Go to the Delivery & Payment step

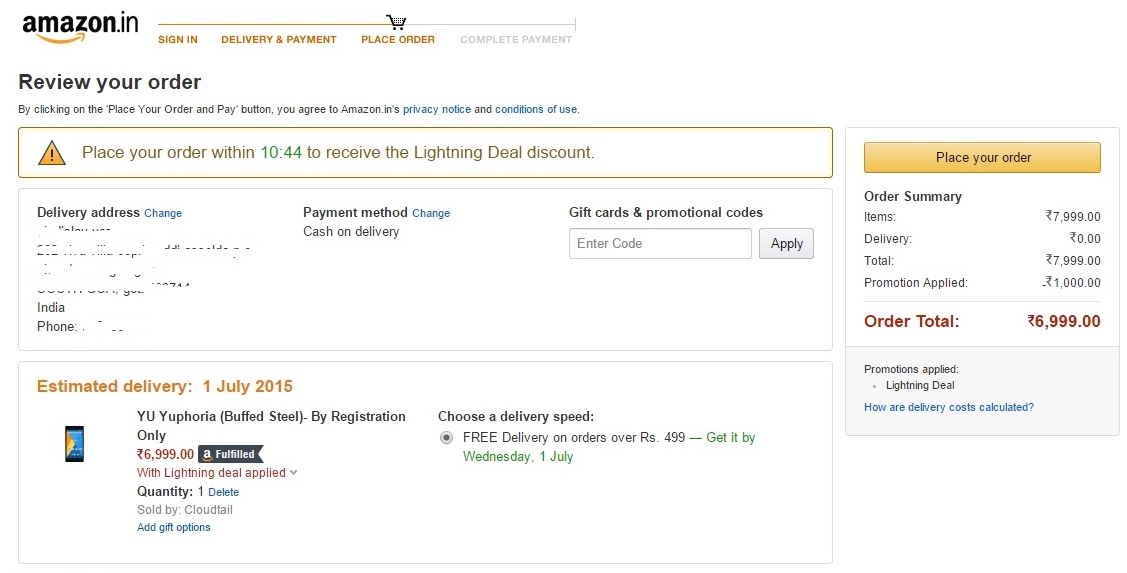click(279, 40)
